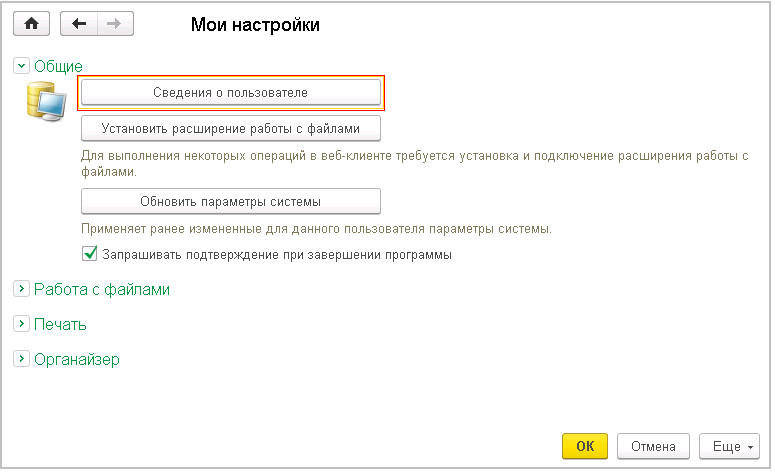Click the Печать section title
Screen dimensions: 775x473
point(60,324)
